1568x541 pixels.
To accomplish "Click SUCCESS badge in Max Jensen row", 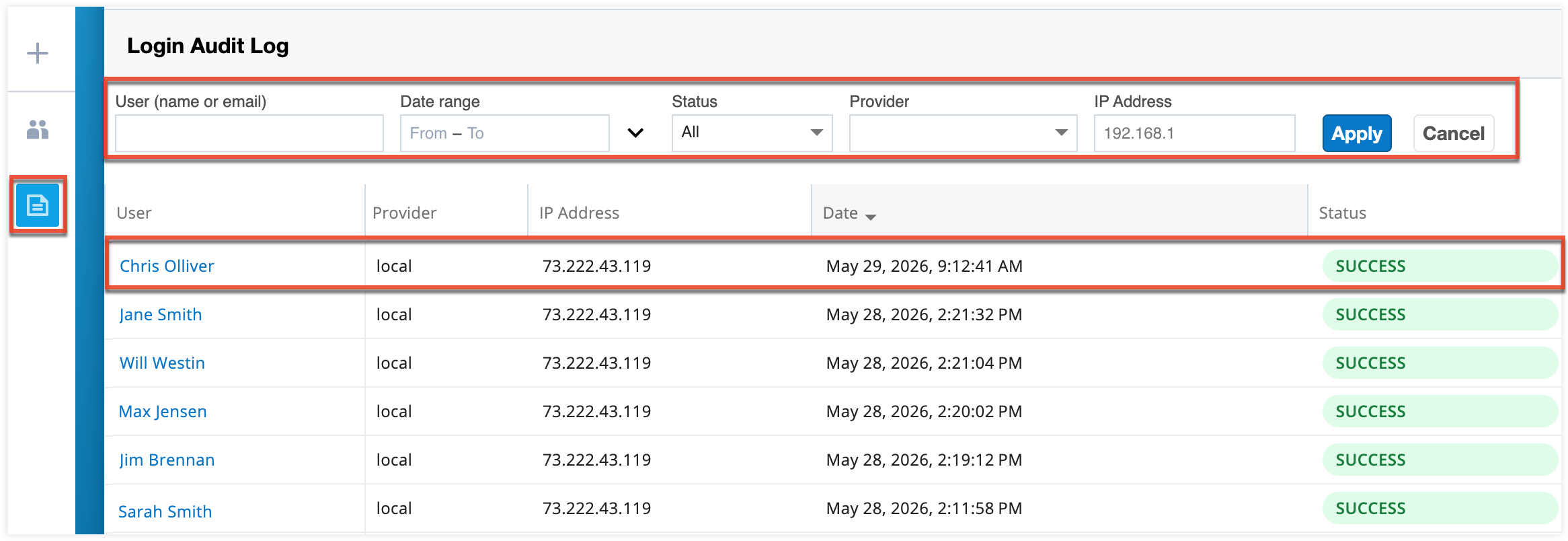I will point(1440,411).
